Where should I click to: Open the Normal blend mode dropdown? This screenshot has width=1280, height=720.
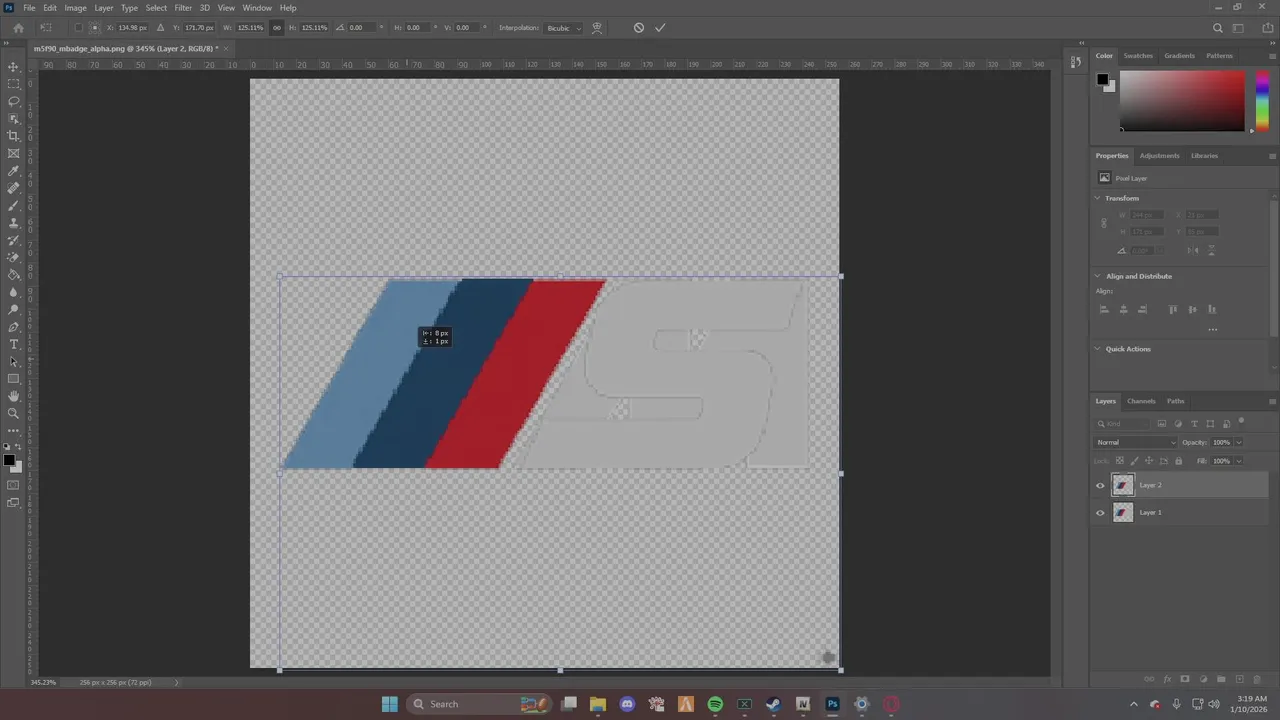(1137, 442)
